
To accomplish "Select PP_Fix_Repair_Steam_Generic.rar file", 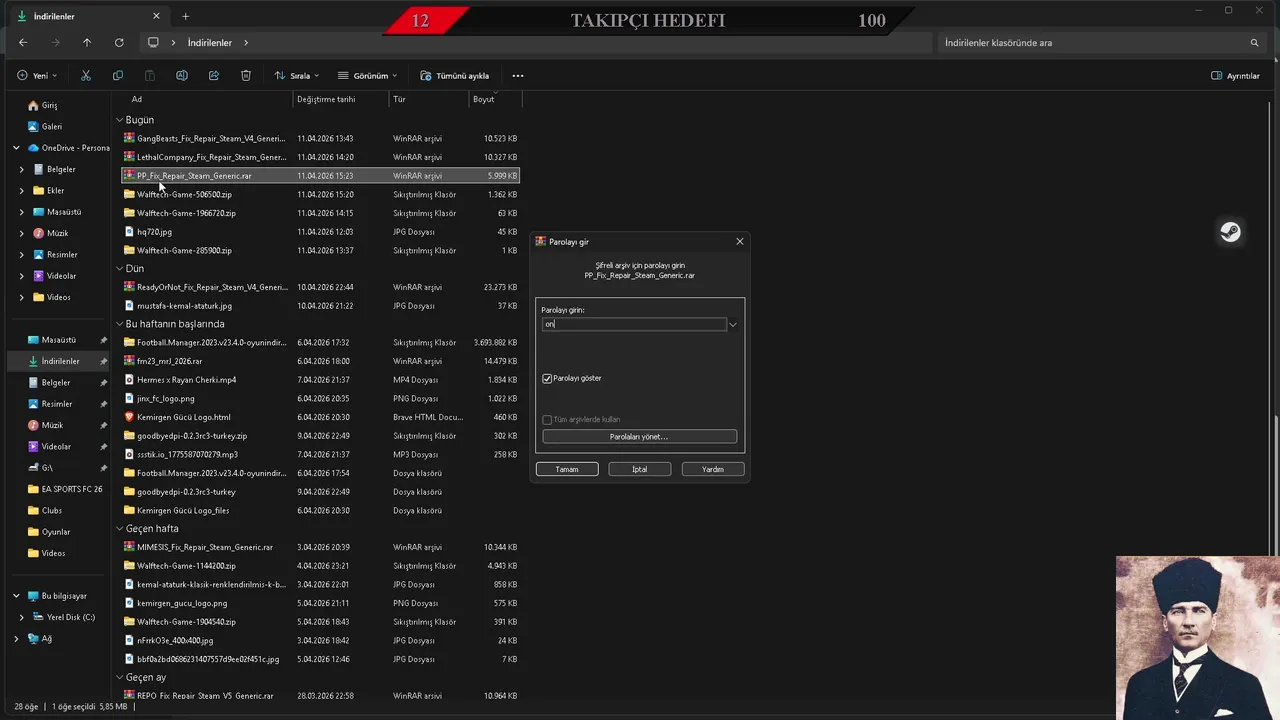I will (320, 175).
